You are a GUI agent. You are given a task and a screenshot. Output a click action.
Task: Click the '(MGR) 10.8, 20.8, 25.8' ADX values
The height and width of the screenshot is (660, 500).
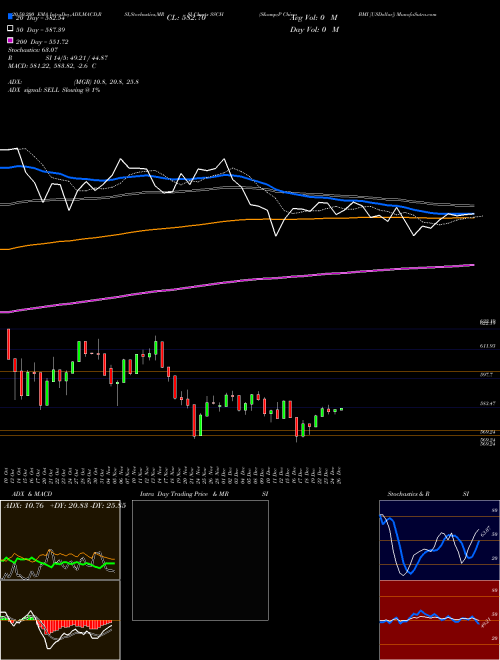(x=106, y=82)
